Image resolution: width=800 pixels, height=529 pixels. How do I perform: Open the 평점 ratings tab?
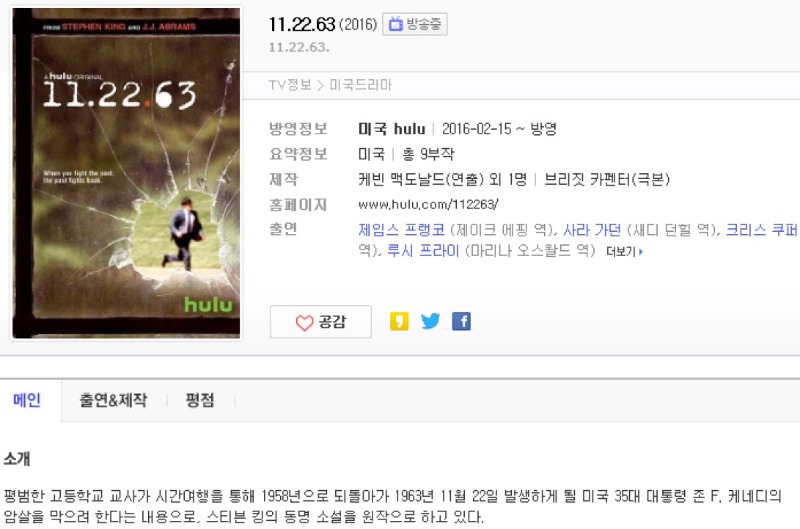[x=200, y=400]
